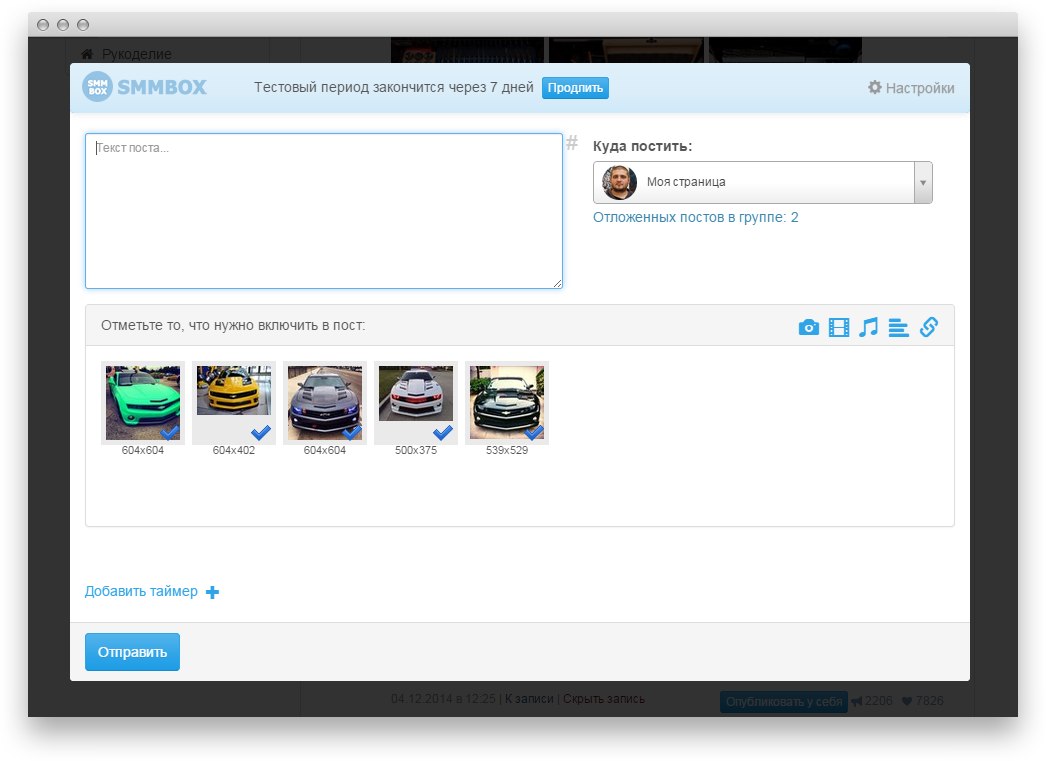
Task: Toggle checkmark on white 500x375 car photo
Action: (x=442, y=432)
